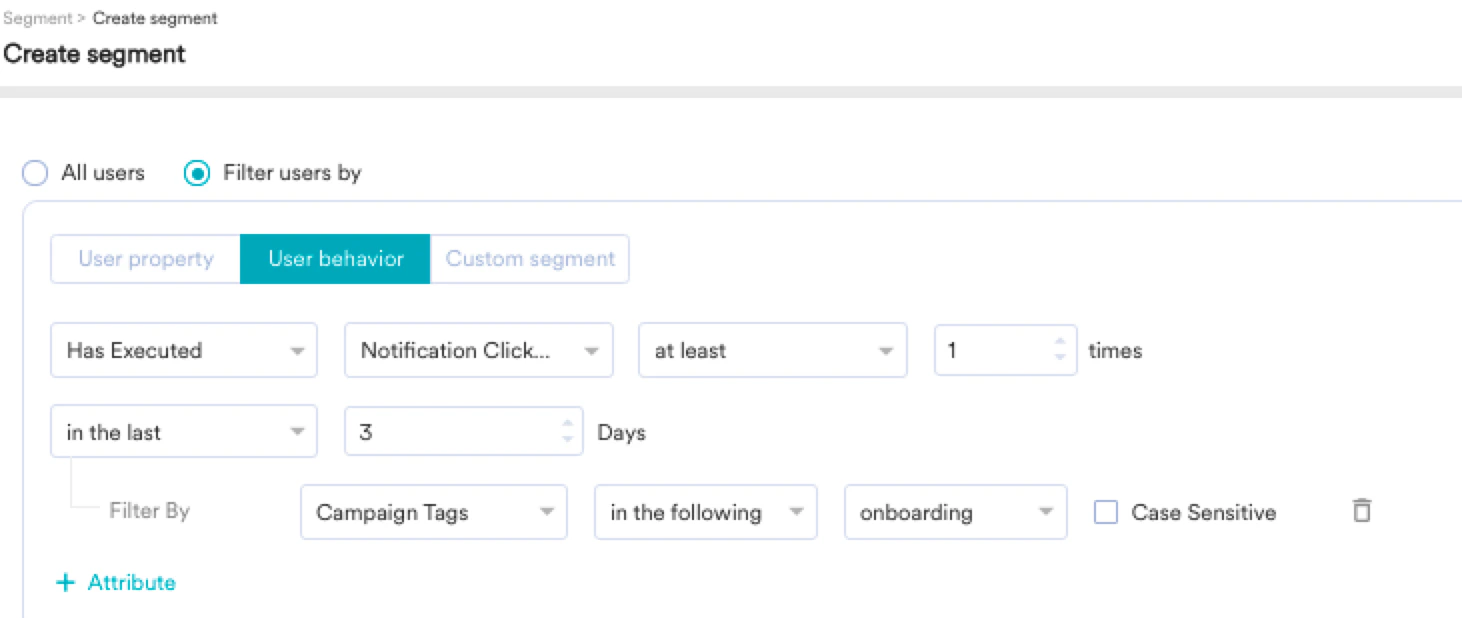Switch to the User property tab
Viewport: 1462px width, 618px height.
click(x=146, y=259)
